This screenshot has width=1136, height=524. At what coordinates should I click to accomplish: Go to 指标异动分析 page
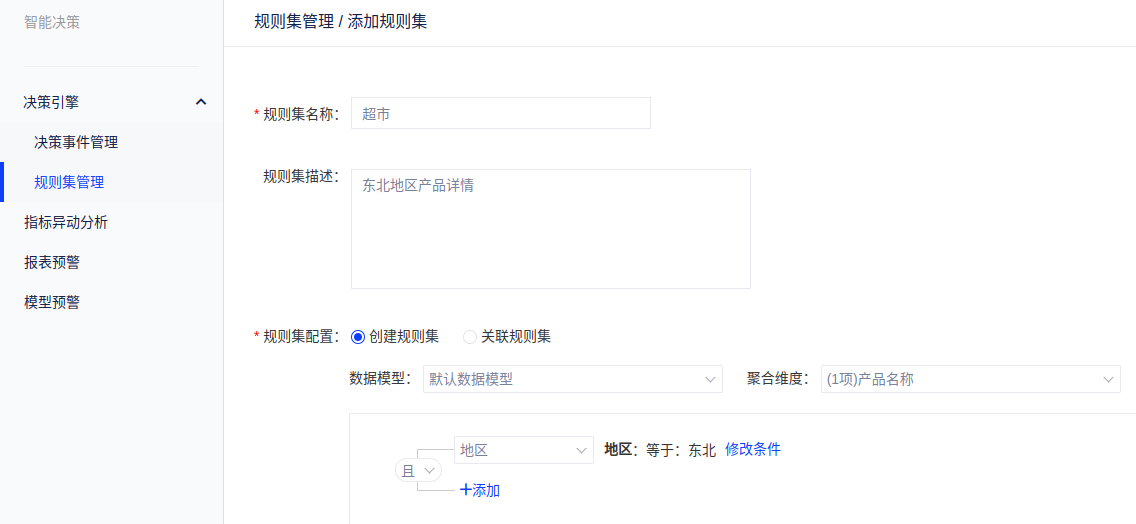click(x=66, y=222)
